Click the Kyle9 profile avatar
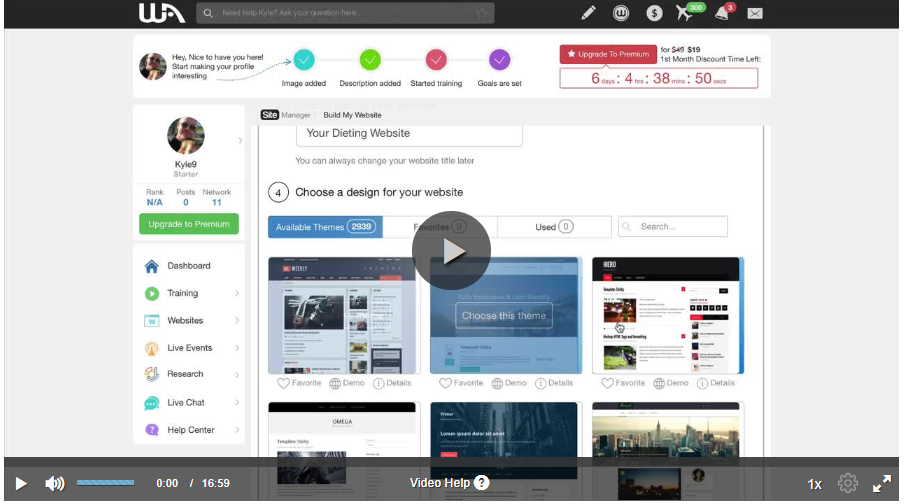 pos(186,135)
